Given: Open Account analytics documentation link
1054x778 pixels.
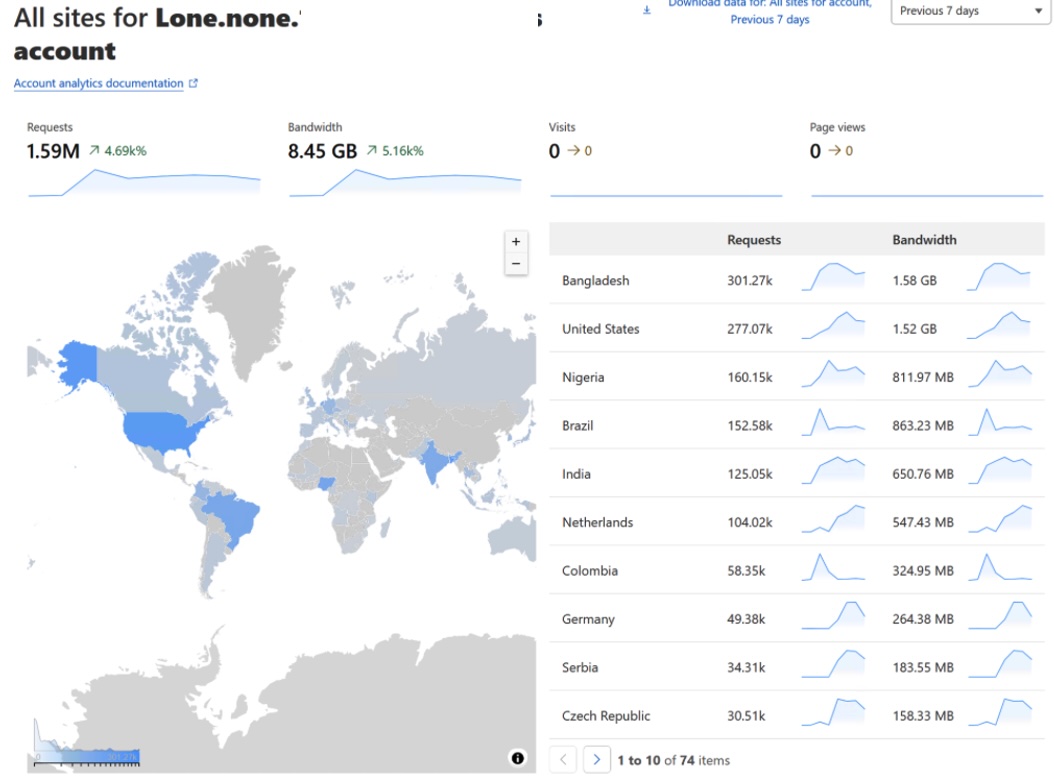Looking at the screenshot, I should click(x=99, y=83).
